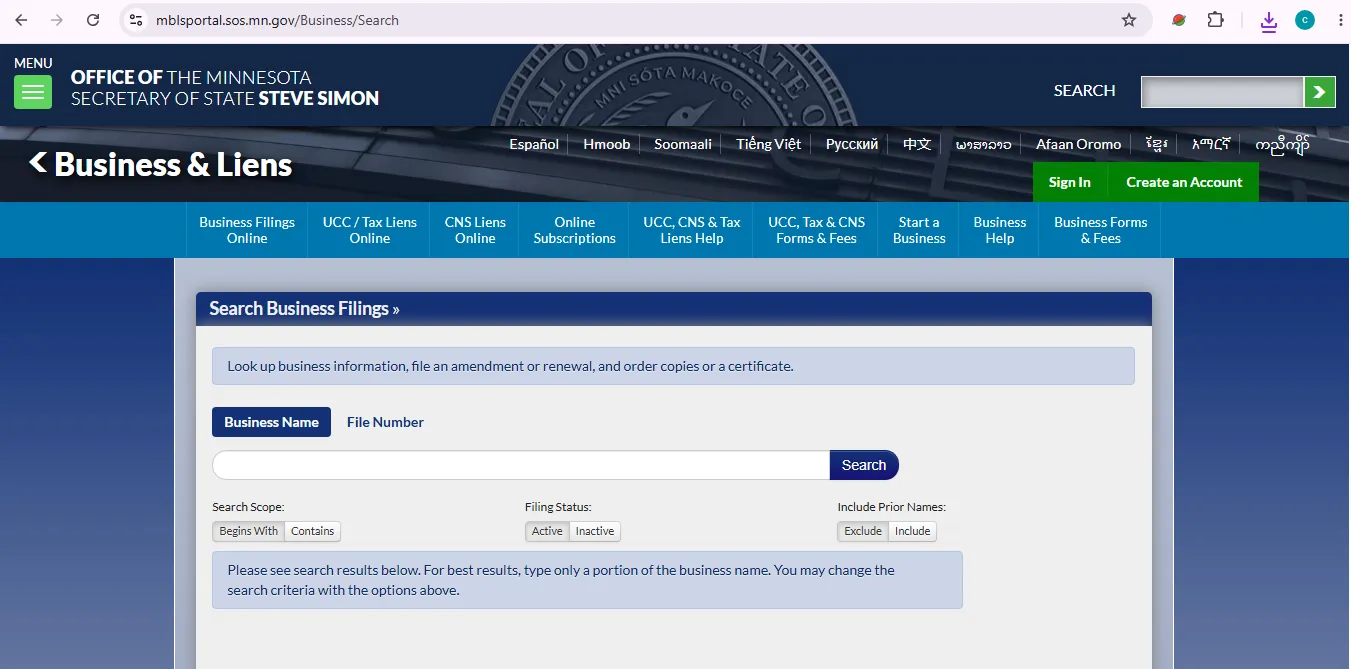Open the green hamburger MENU button
Viewport: 1351px width, 669px height.
(x=33, y=92)
